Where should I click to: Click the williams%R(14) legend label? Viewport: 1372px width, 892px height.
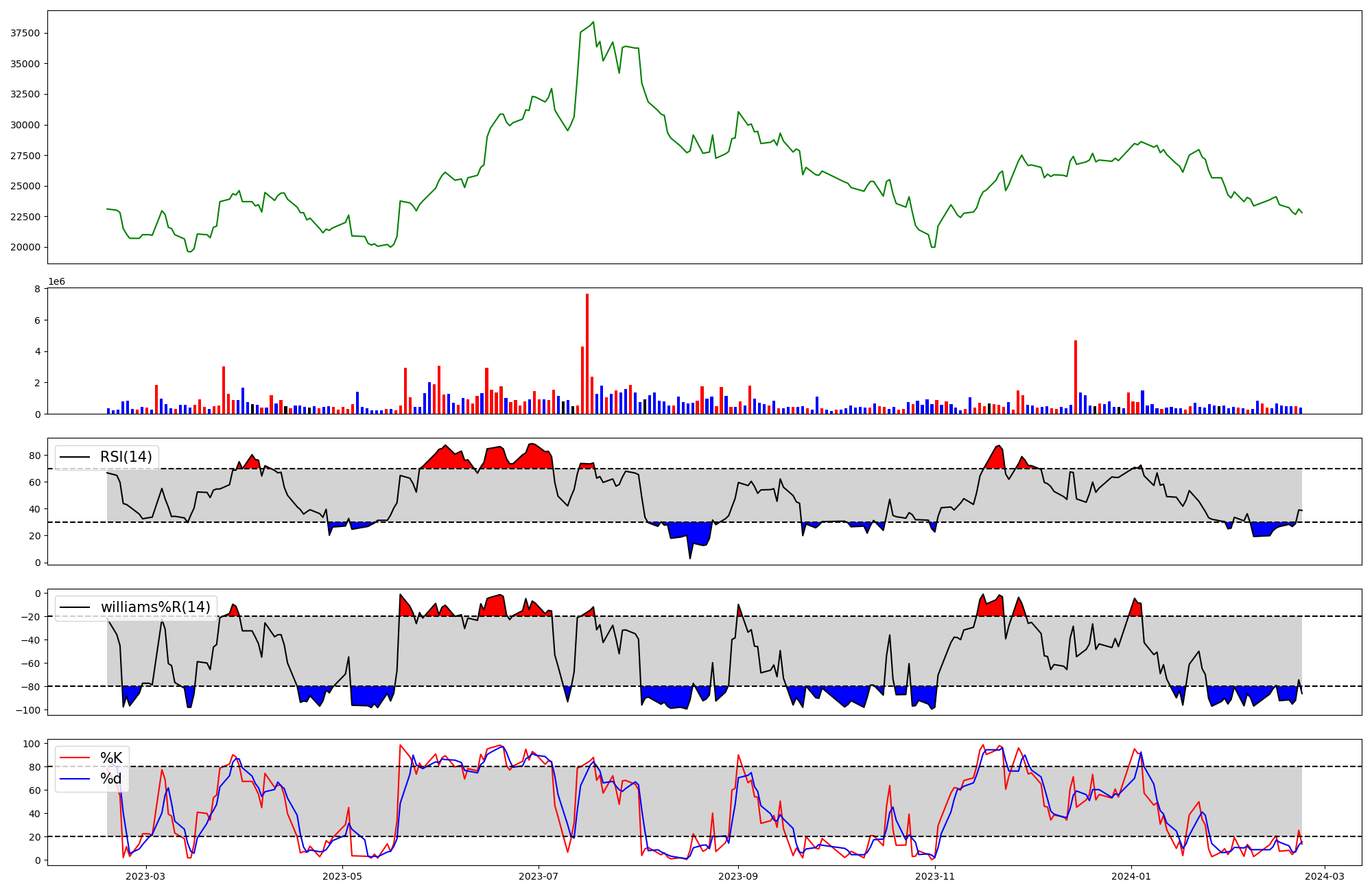pyautogui.click(x=155, y=607)
